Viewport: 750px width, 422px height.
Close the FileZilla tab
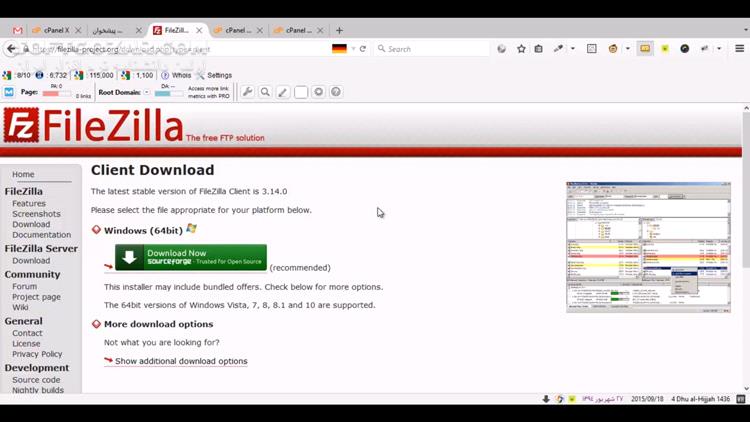[199, 30]
